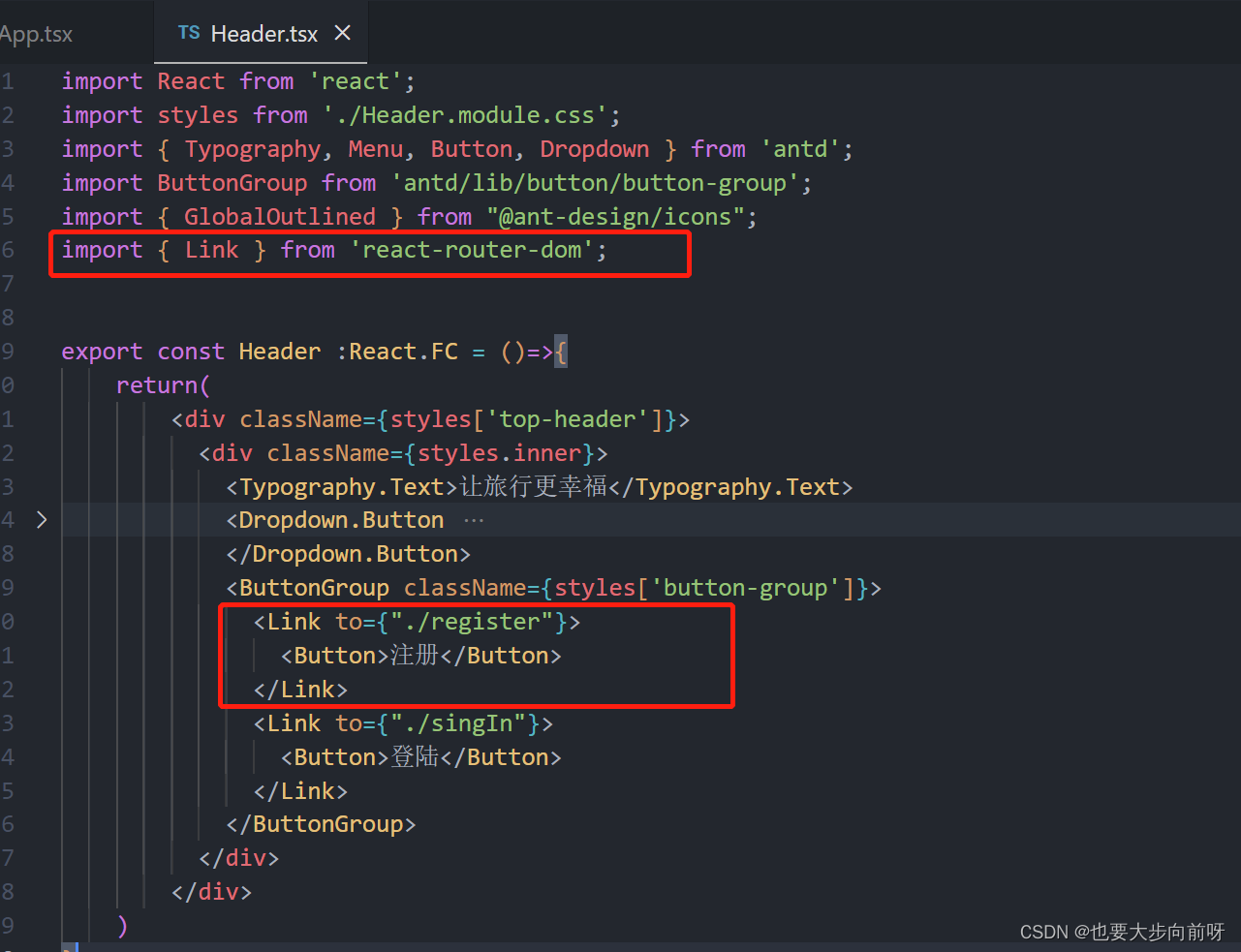This screenshot has height=952, width=1241.
Task: Click the 注册 Button element text
Action: (415, 655)
